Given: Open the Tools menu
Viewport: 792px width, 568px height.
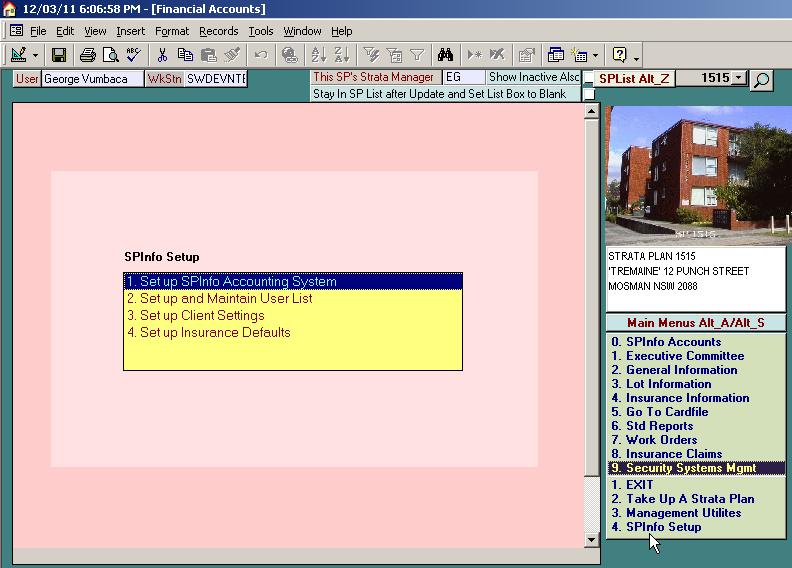Looking at the screenshot, I should (261, 31).
